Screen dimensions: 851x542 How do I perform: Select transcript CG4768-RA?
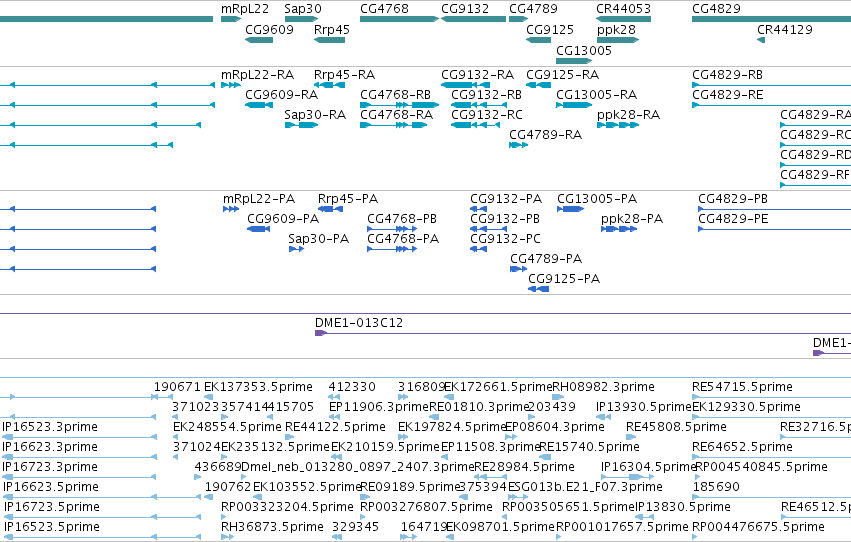point(393,125)
